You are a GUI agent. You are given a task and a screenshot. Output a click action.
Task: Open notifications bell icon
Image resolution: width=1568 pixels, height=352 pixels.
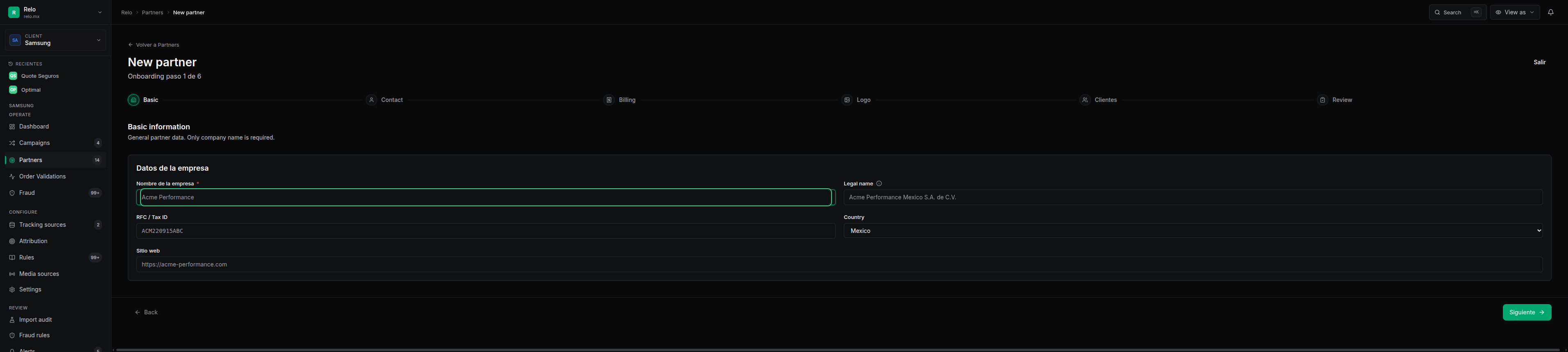[x=1550, y=12]
